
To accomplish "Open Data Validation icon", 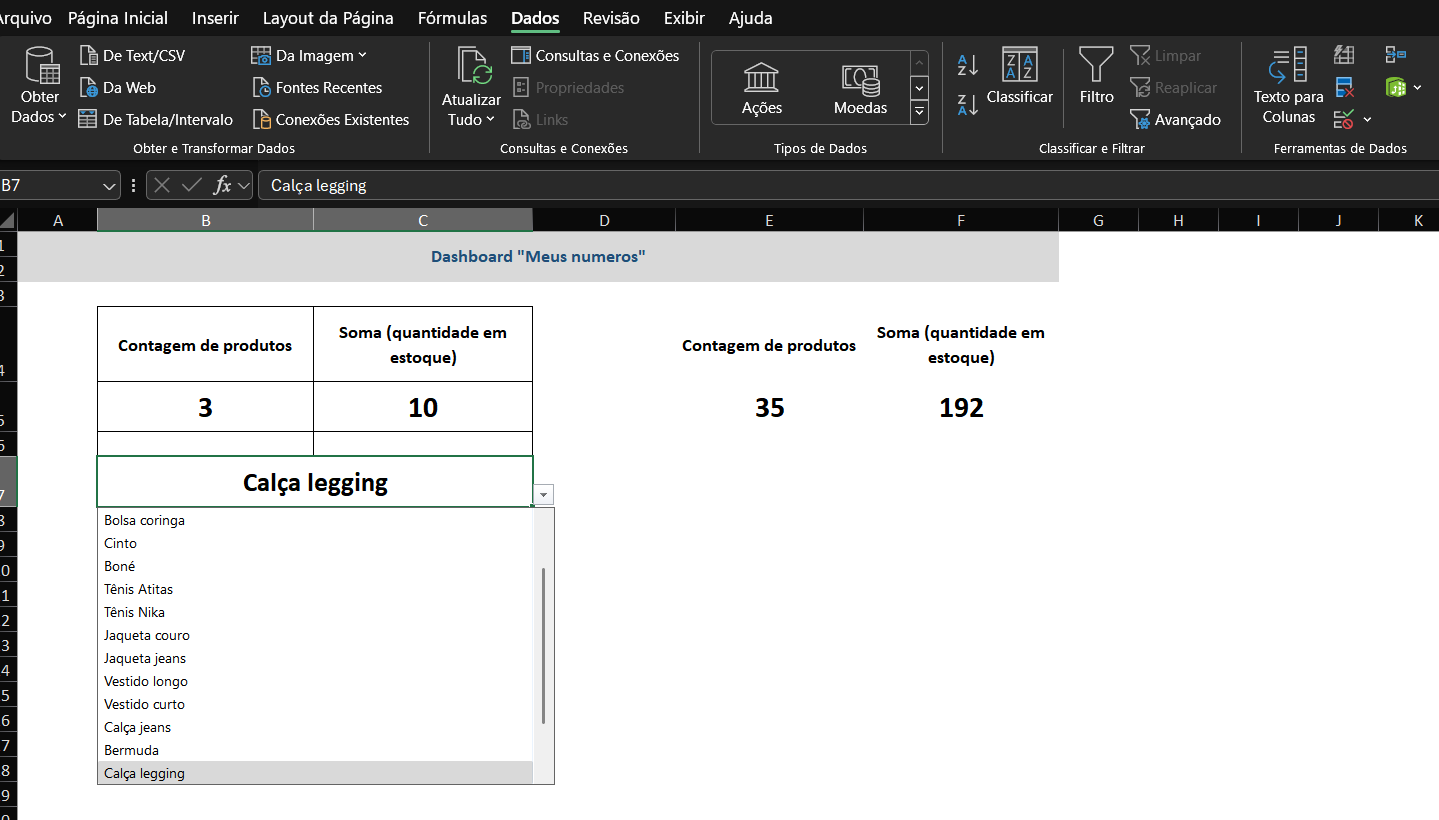I will coord(1344,119).
